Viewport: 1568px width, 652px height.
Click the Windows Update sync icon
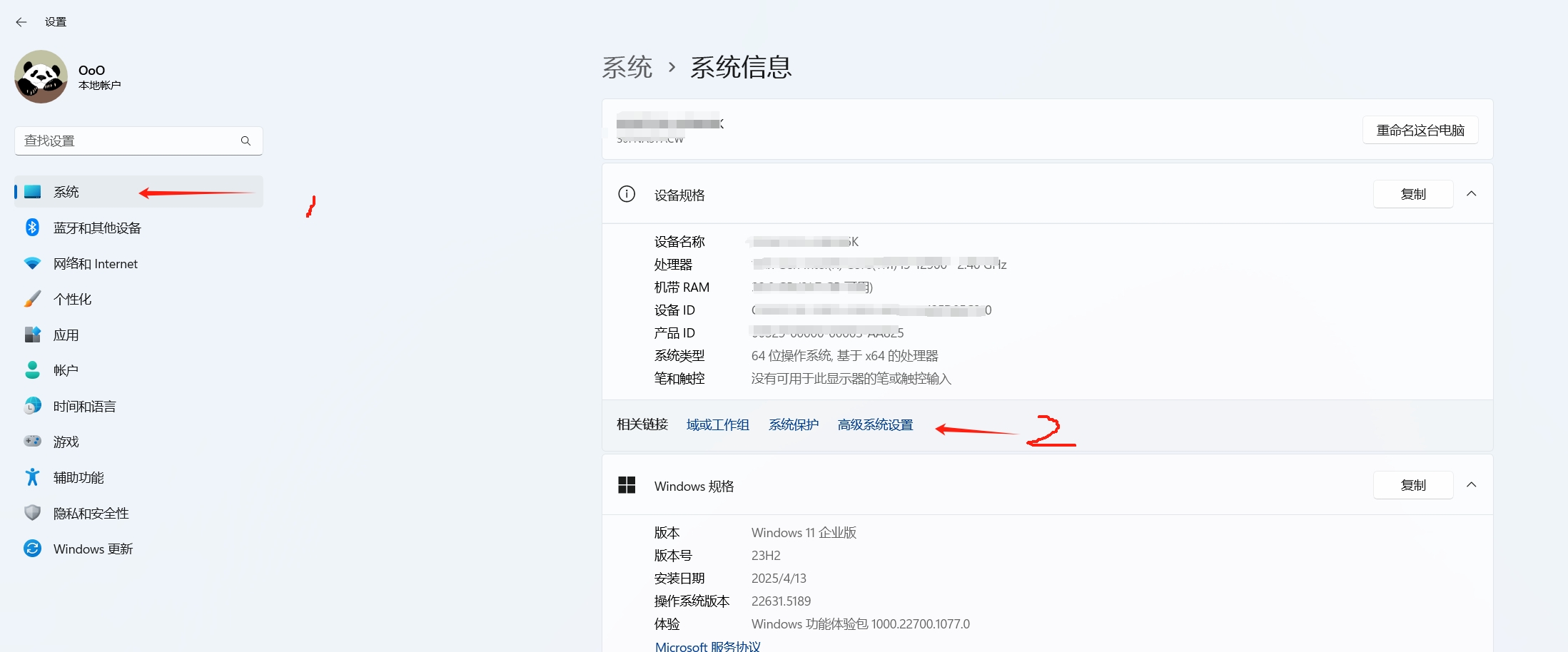click(32, 549)
